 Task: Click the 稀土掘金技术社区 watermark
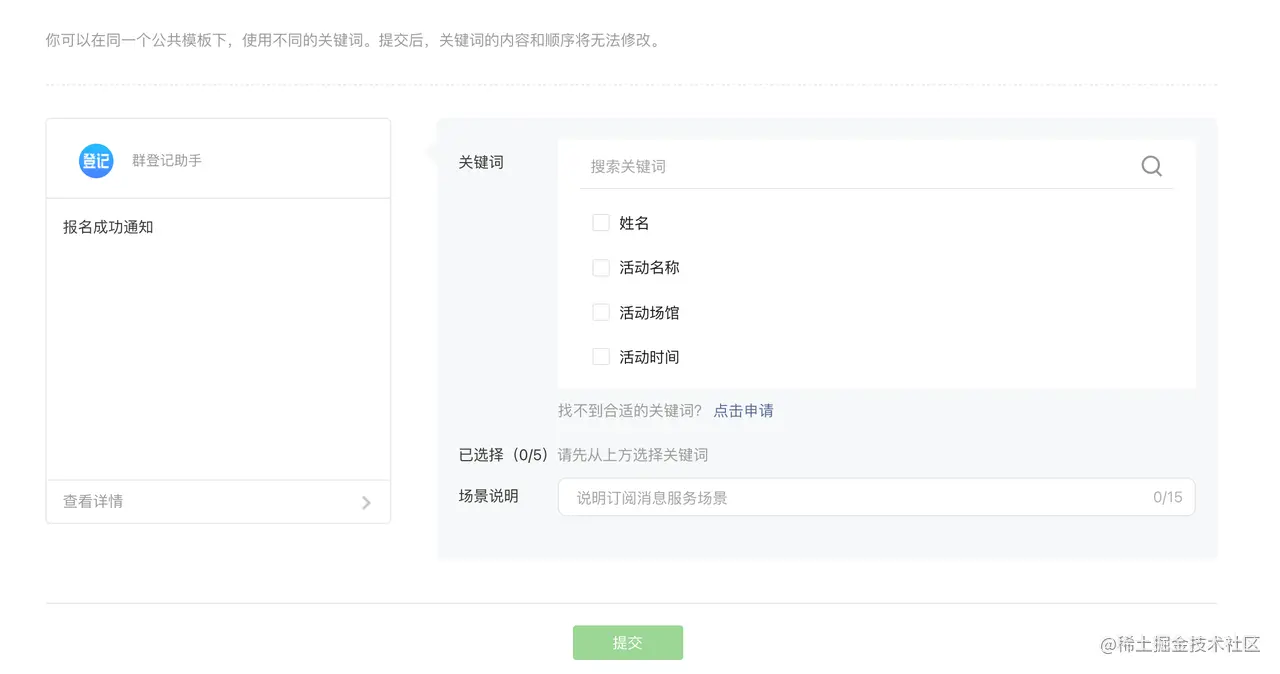pyautogui.click(x=1180, y=644)
